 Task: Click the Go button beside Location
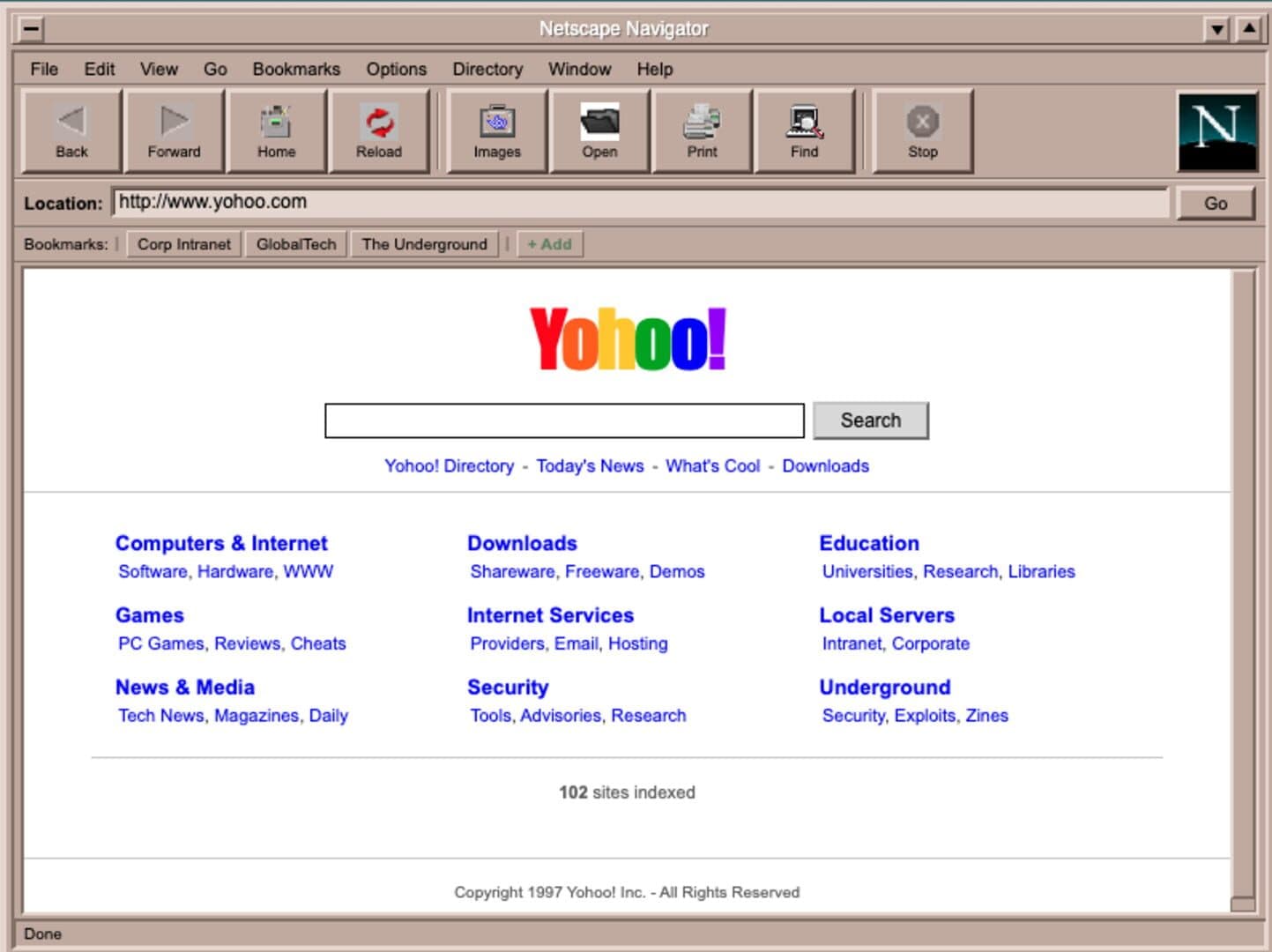[x=1216, y=203]
